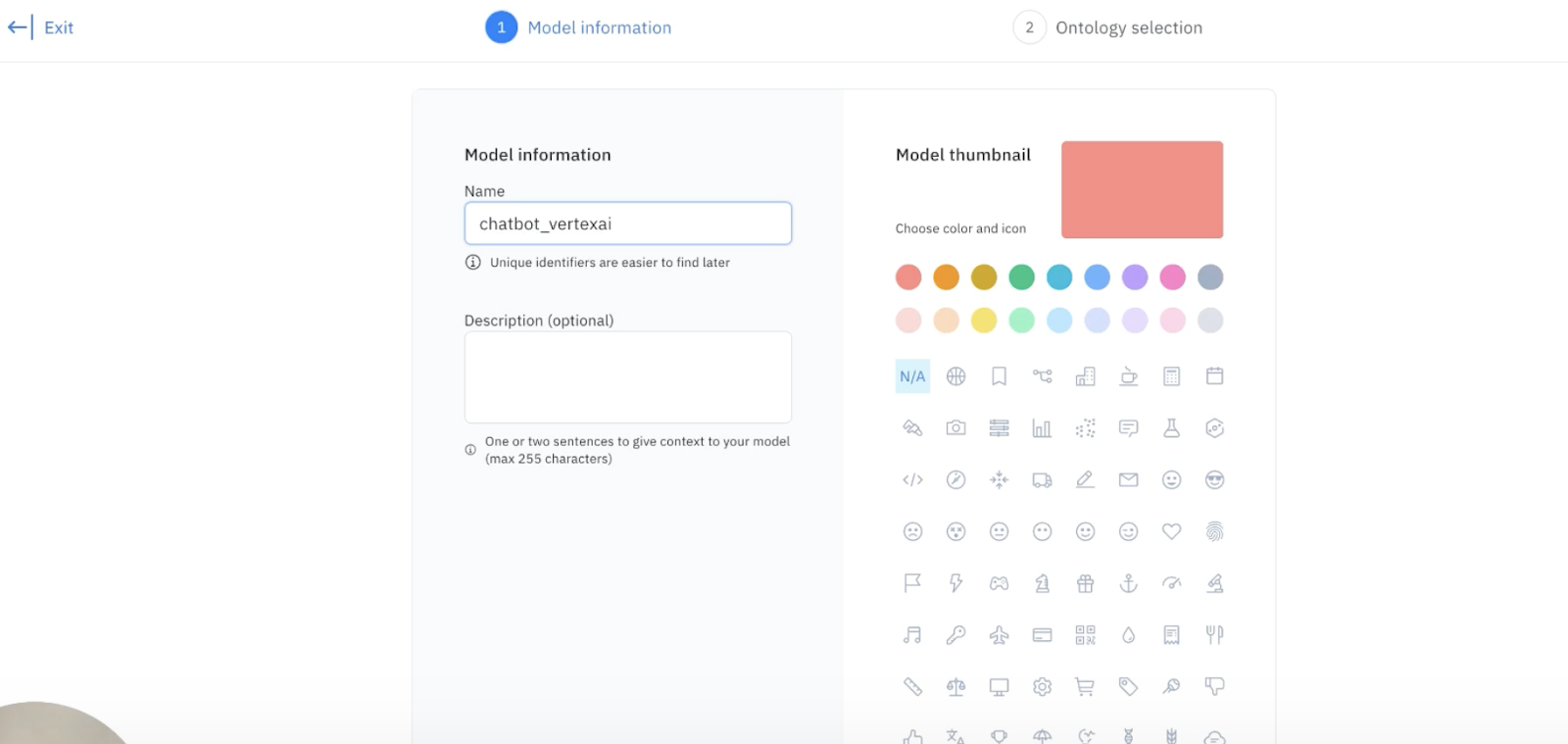Choose the coffee cup icon
Viewport: 1568px width, 744px height.
click(x=1129, y=376)
